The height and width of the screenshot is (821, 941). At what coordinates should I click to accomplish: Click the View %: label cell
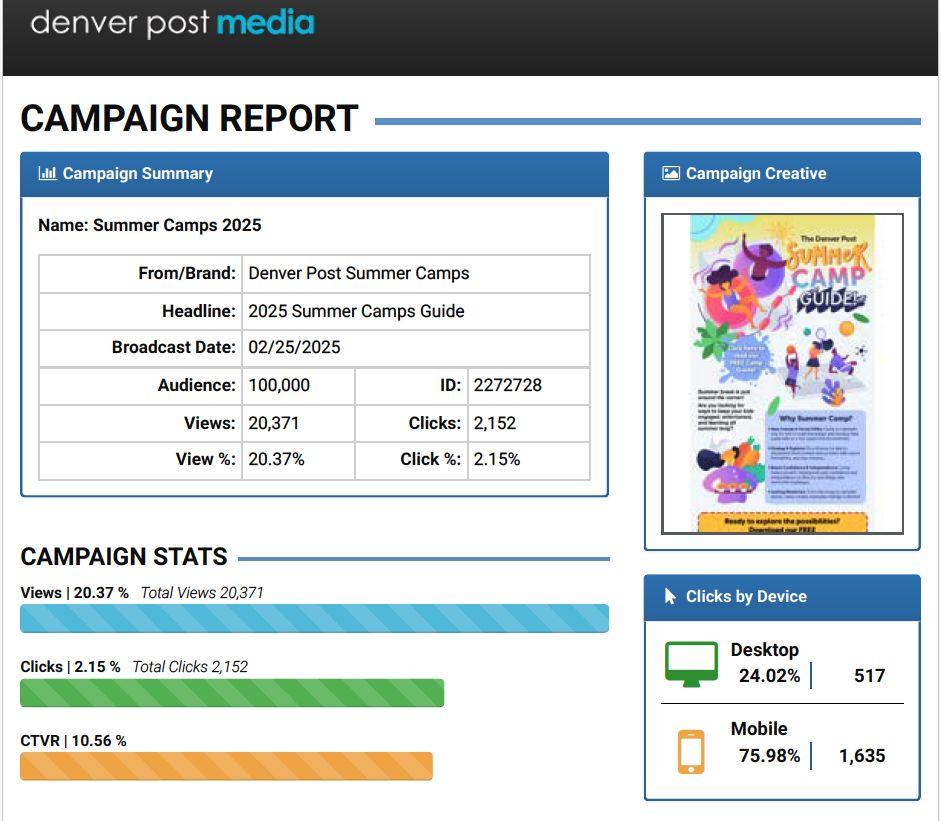140,460
